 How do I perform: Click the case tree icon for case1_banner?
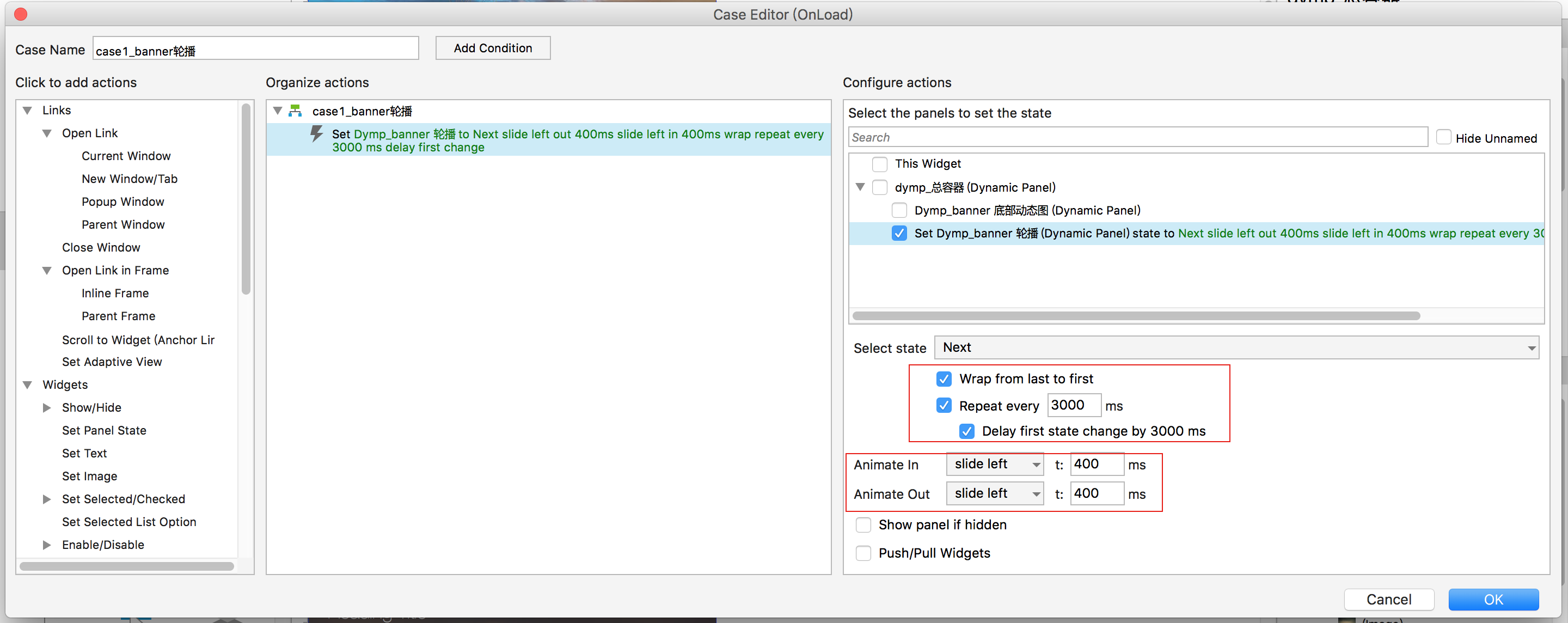click(295, 111)
